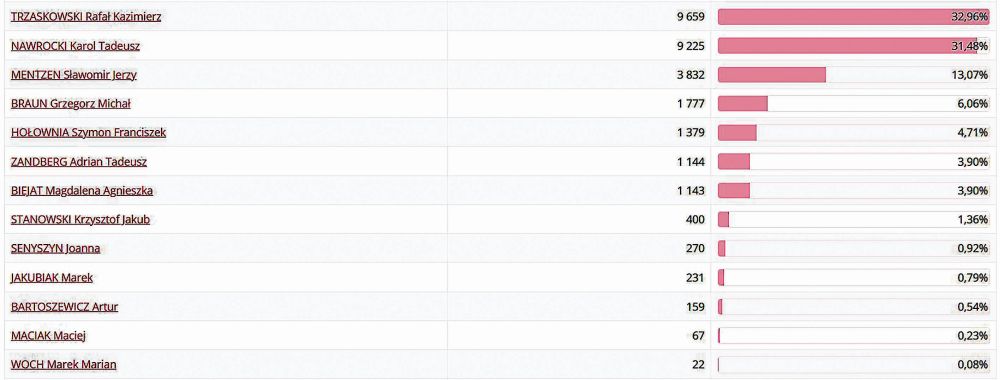Click MENTZEN Sławomir Jerzy link
Screen dimensions: 1000x380
74,75
